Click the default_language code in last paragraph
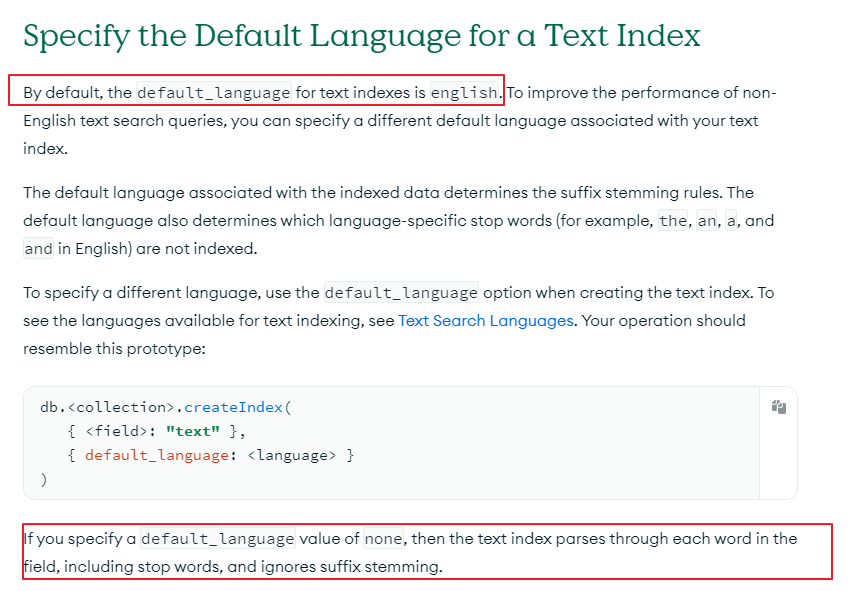Image resolution: width=862 pixels, height=591 pixels. tap(218, 538)
